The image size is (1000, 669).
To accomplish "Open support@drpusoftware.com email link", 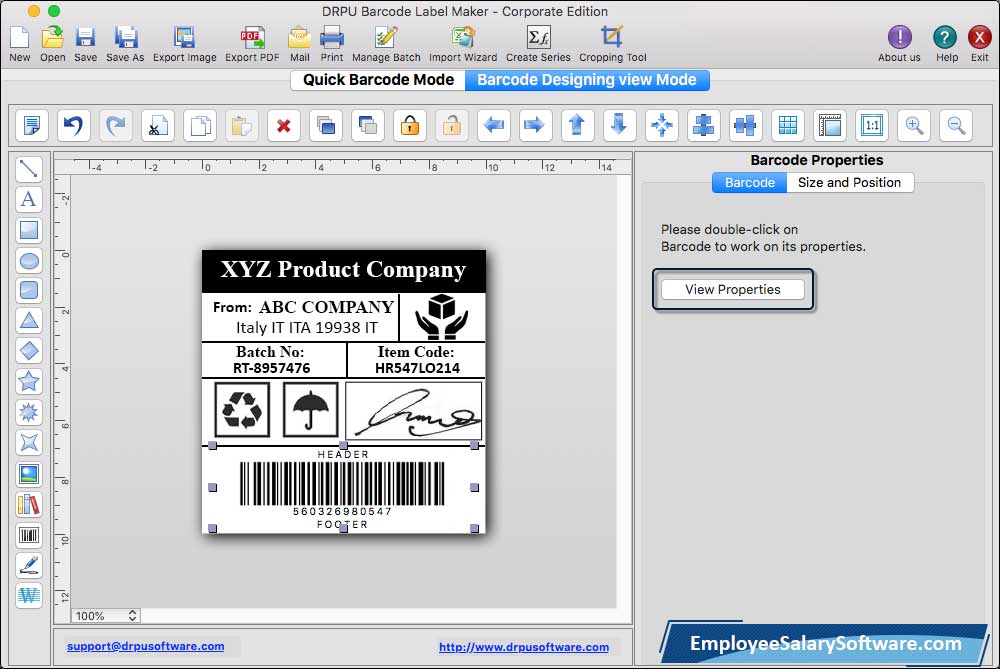I will pyautogui.click(x=145, y=646).
